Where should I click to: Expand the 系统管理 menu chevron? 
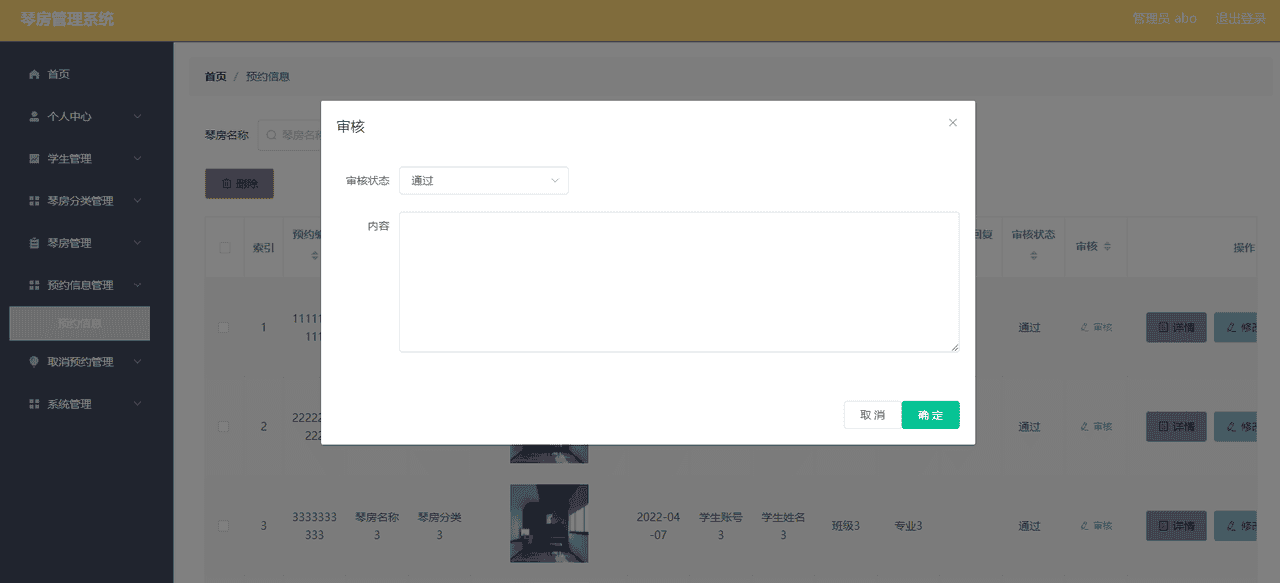point(138,403)
